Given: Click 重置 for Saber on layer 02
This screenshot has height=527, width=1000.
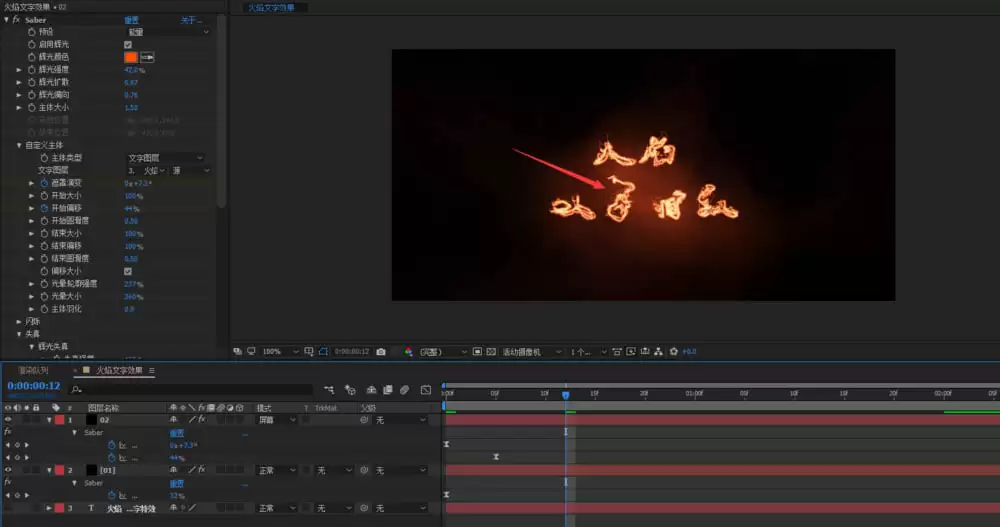Looking at the screenshot, I should 177,433.
